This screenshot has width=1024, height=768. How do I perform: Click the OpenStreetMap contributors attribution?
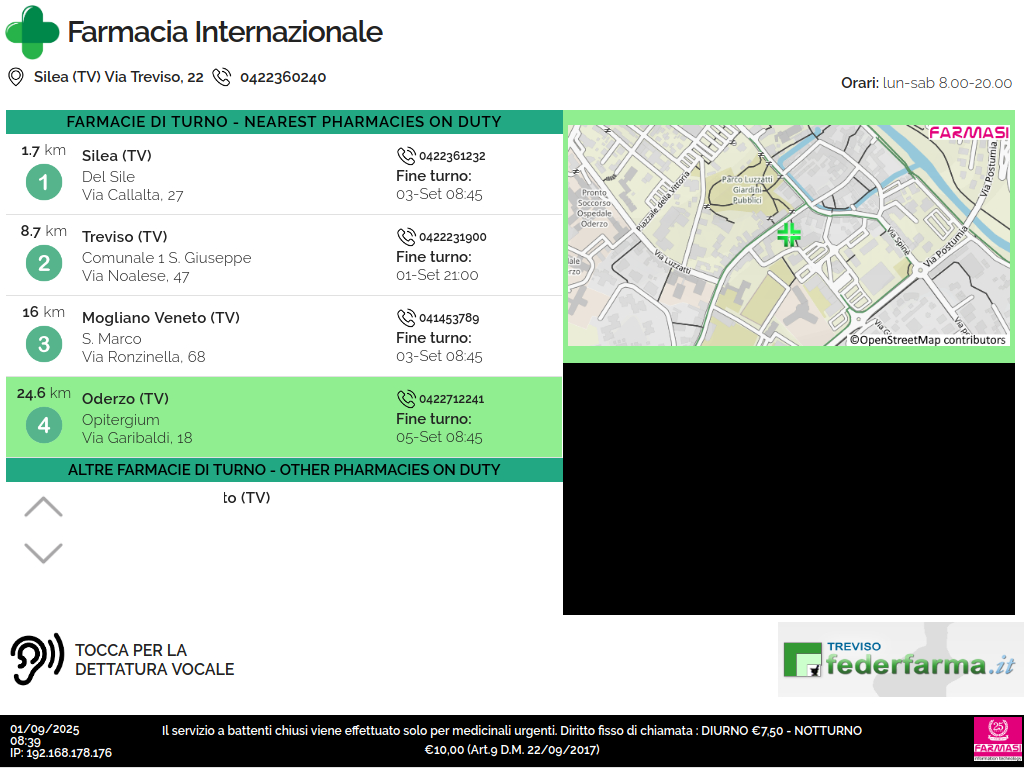tap(928, 340)
